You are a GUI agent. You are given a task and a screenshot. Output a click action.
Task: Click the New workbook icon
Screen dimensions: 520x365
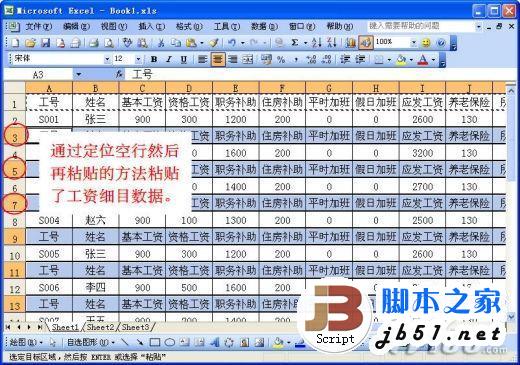[15, 43]
